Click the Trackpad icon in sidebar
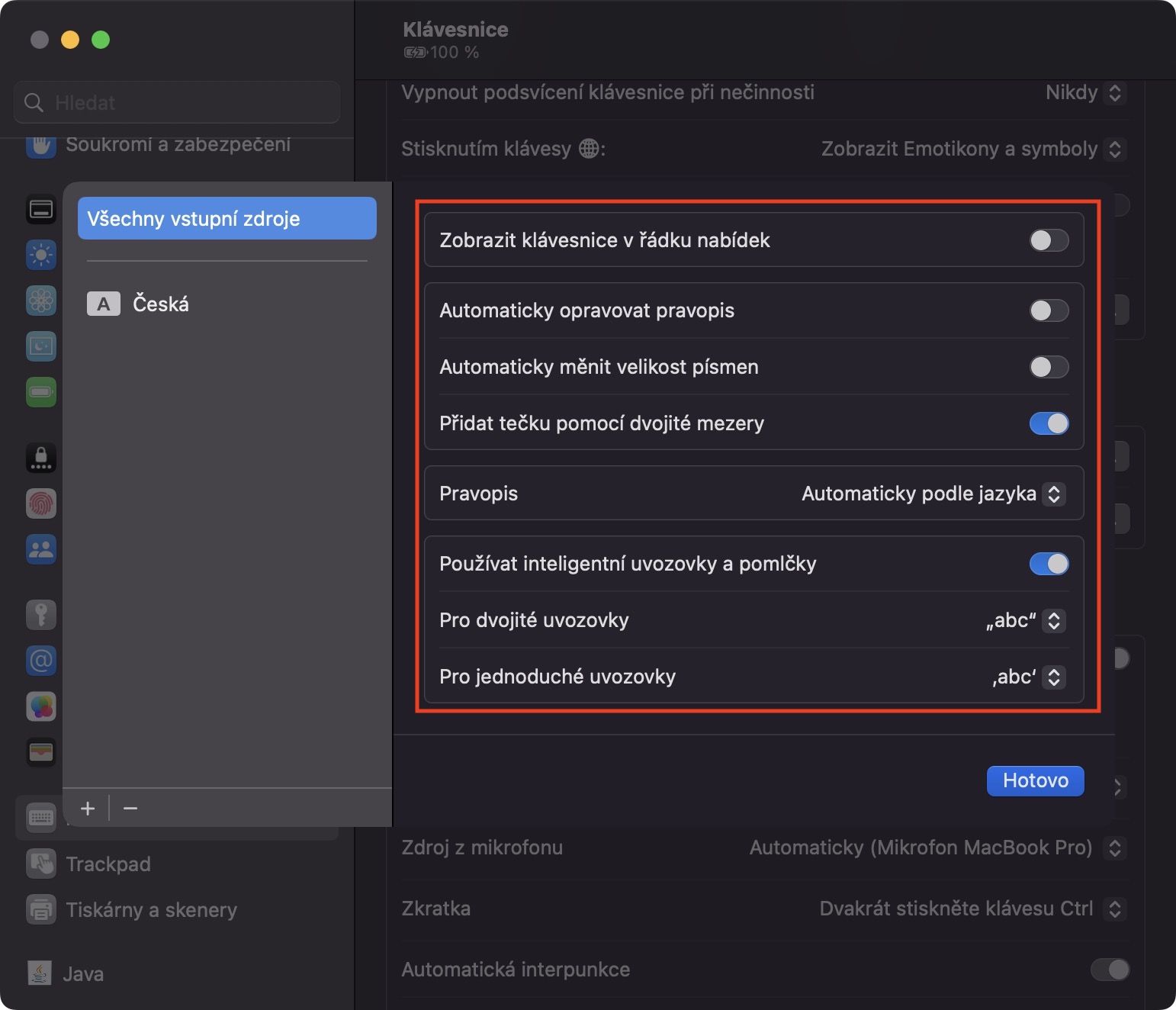1176x1010 pixels. tap(41, 864)
